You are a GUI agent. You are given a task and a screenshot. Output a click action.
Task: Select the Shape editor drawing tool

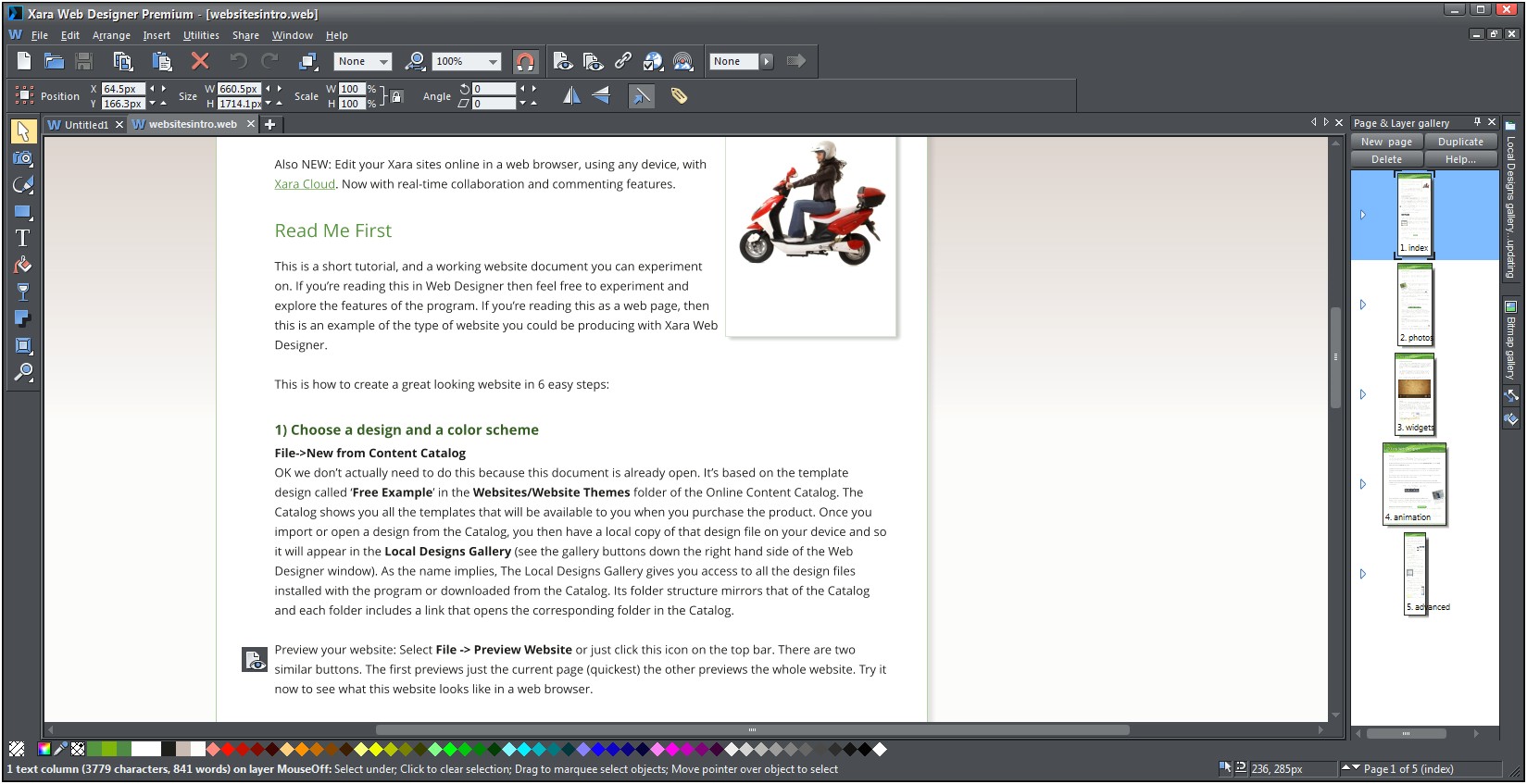(x=23, y=185)
